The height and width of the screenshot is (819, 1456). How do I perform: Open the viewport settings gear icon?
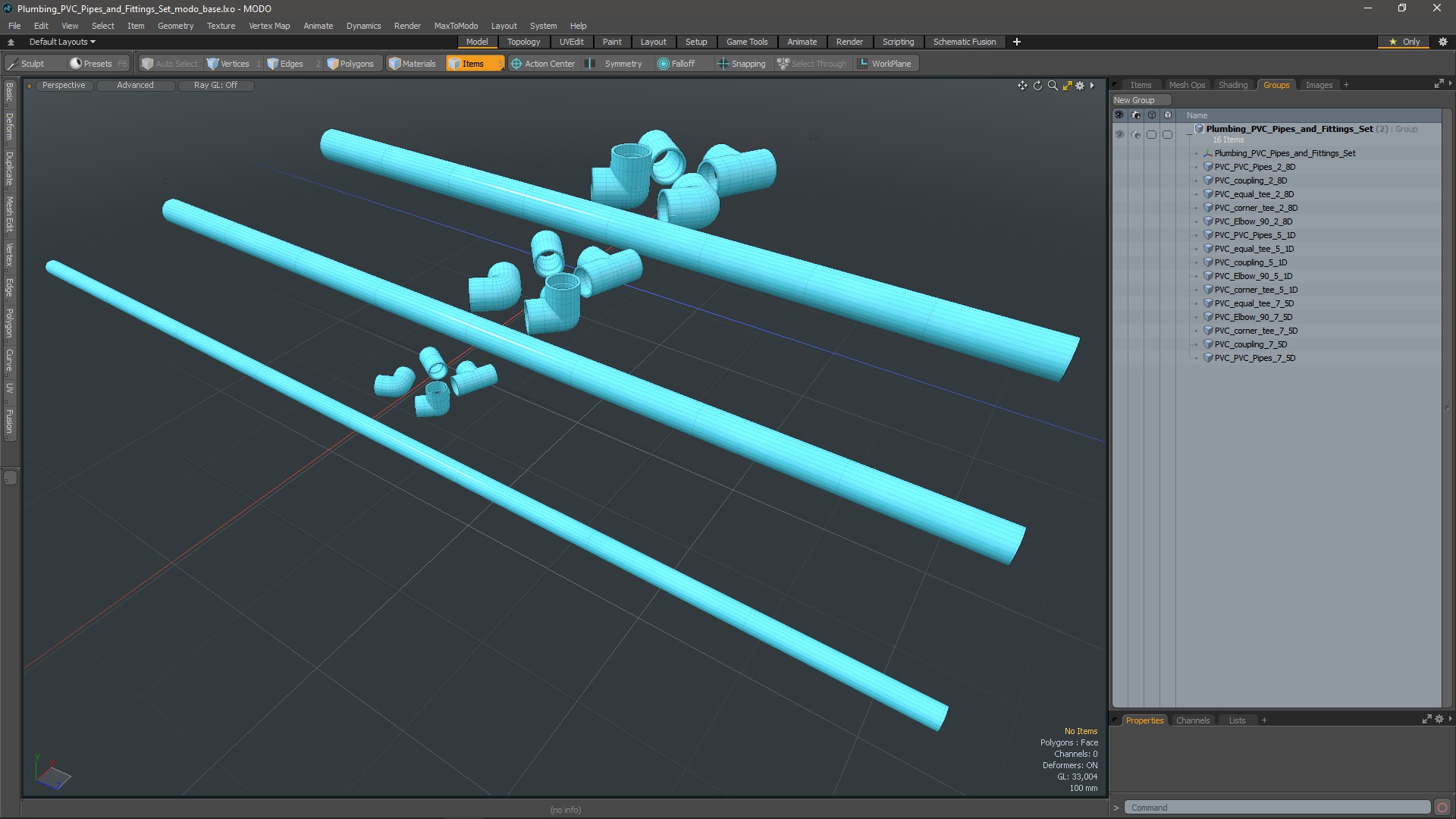pos(1080,86)
